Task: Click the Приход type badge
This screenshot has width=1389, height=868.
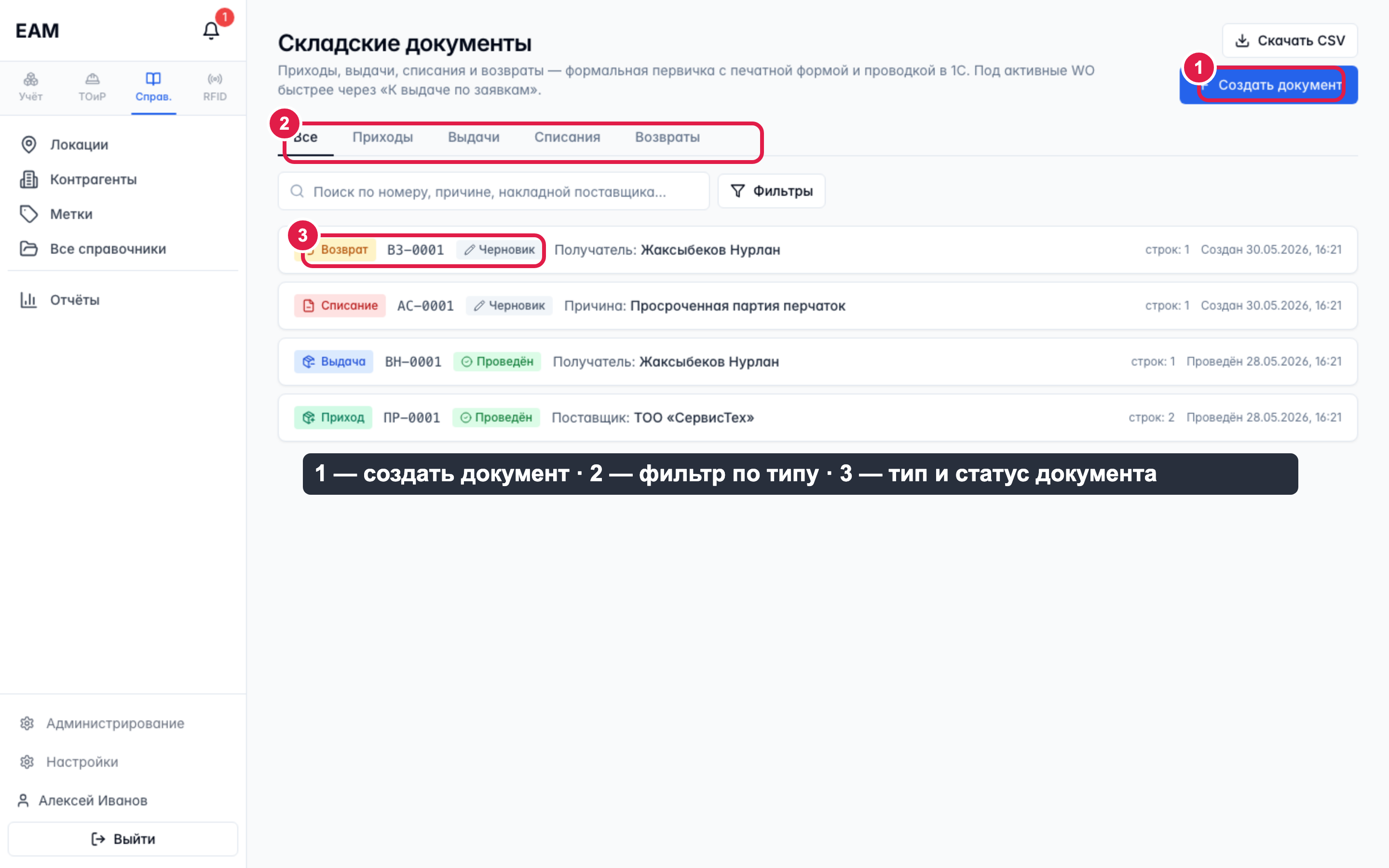Action: [333, 417]
